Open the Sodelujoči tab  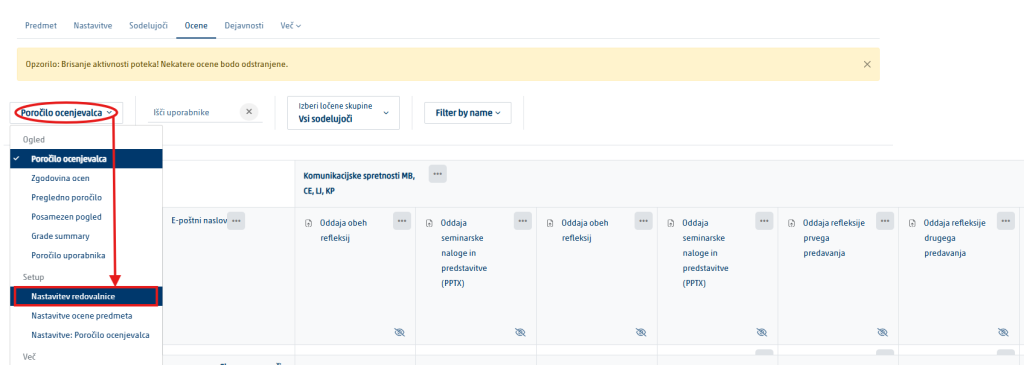(x=149, y=25)
